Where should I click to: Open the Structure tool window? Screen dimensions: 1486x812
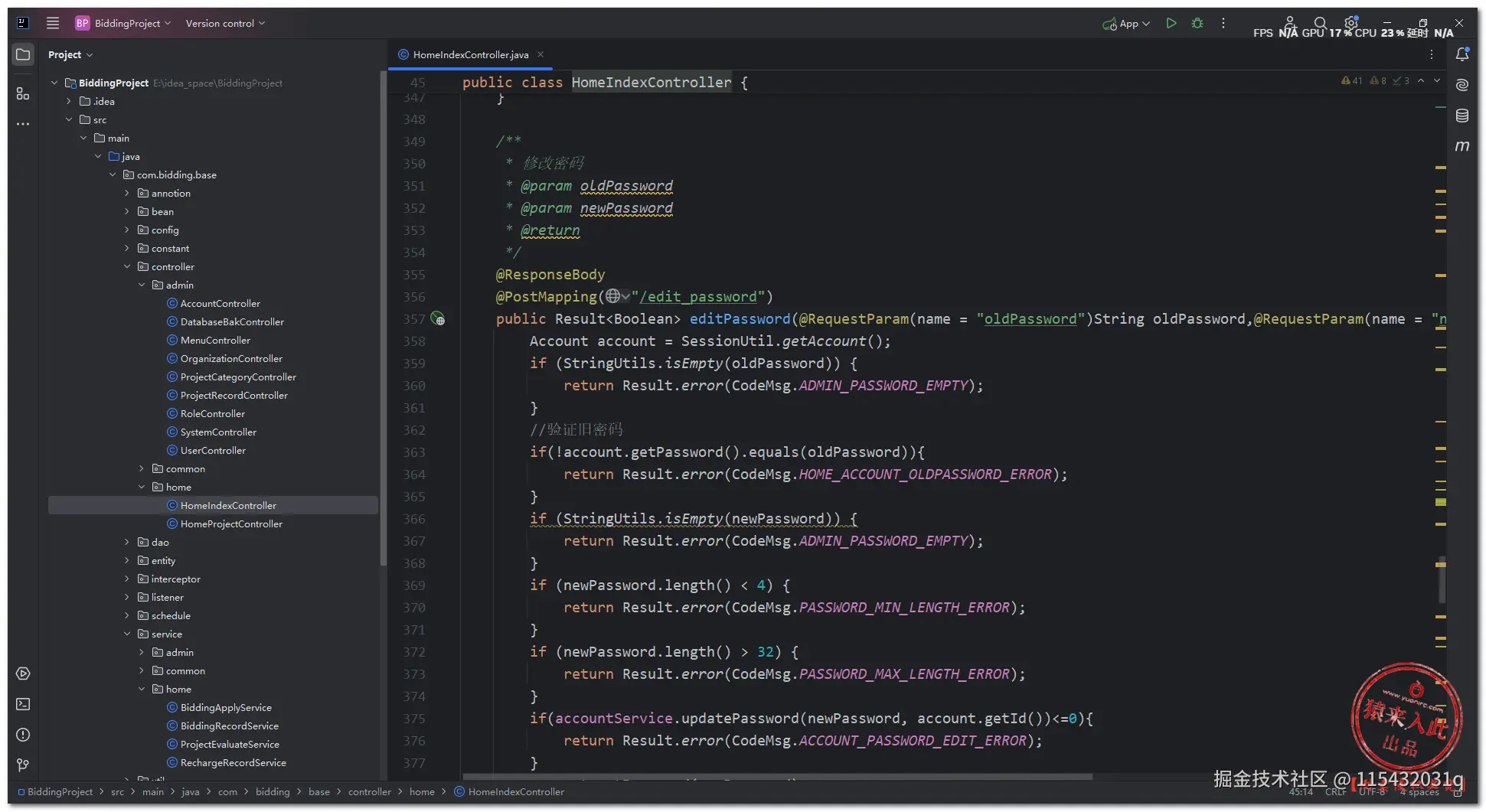click(x=23, y=93)
